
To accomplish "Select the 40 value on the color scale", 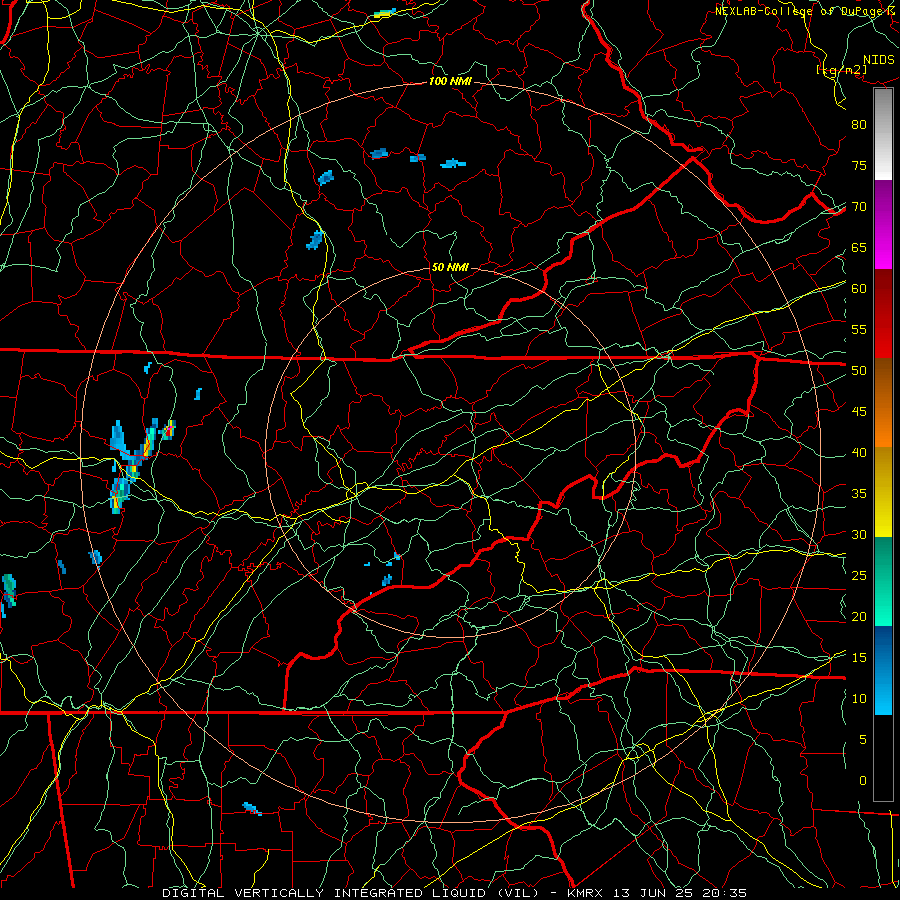I will (859, 453).
